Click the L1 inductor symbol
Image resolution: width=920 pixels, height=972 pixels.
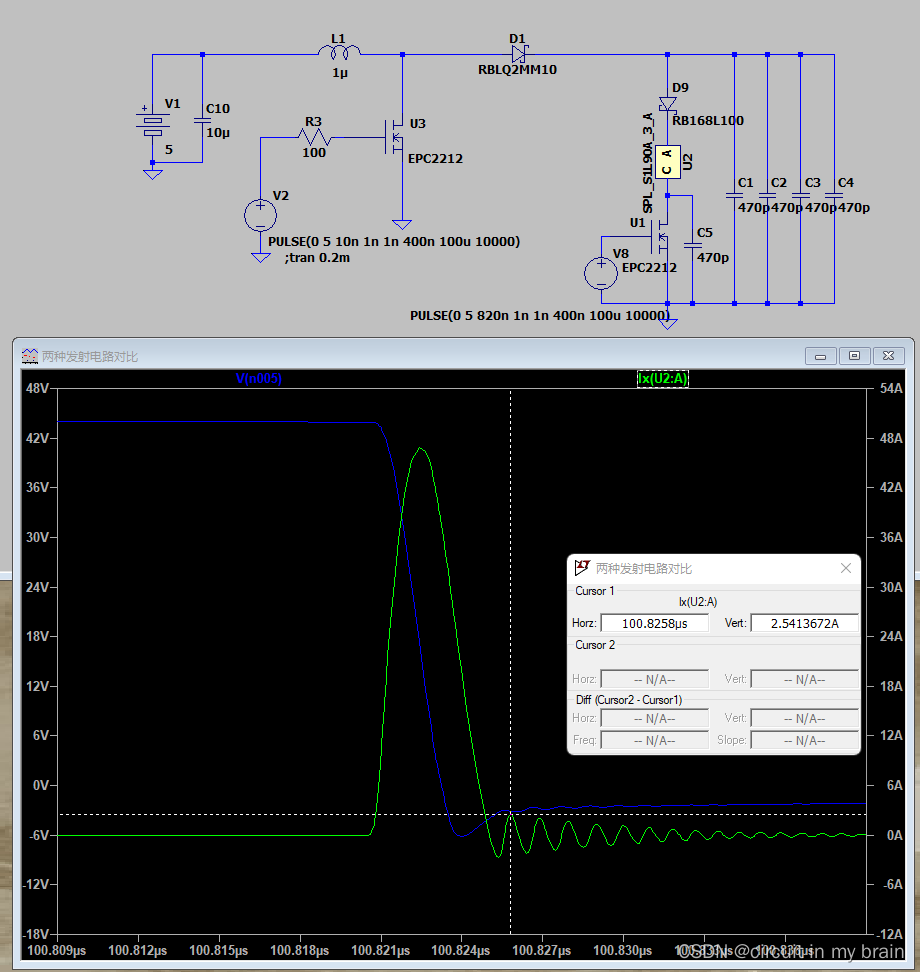click(x=339, y=51)
